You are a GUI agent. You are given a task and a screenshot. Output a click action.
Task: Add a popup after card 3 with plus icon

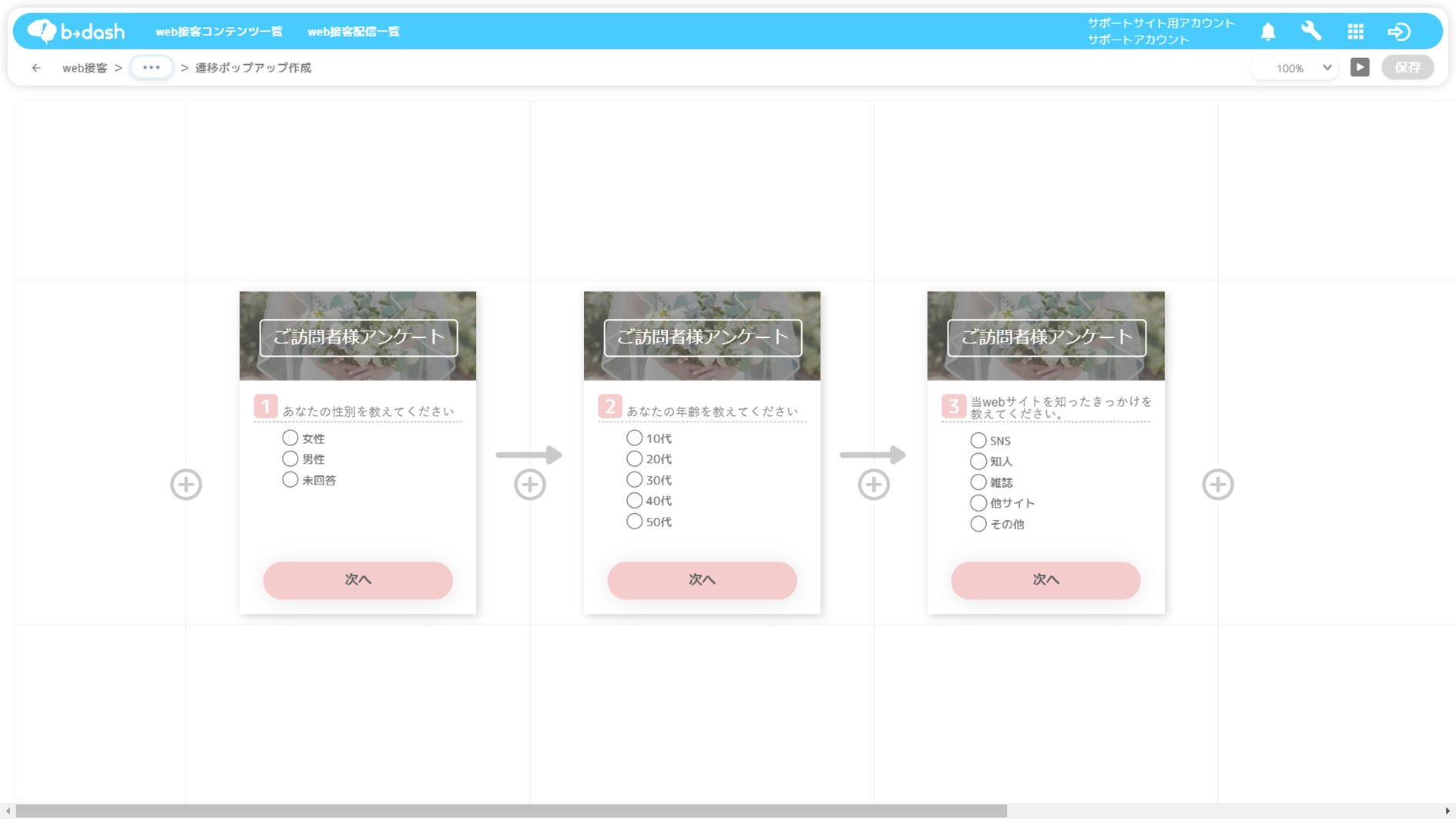pos(1218,485)
